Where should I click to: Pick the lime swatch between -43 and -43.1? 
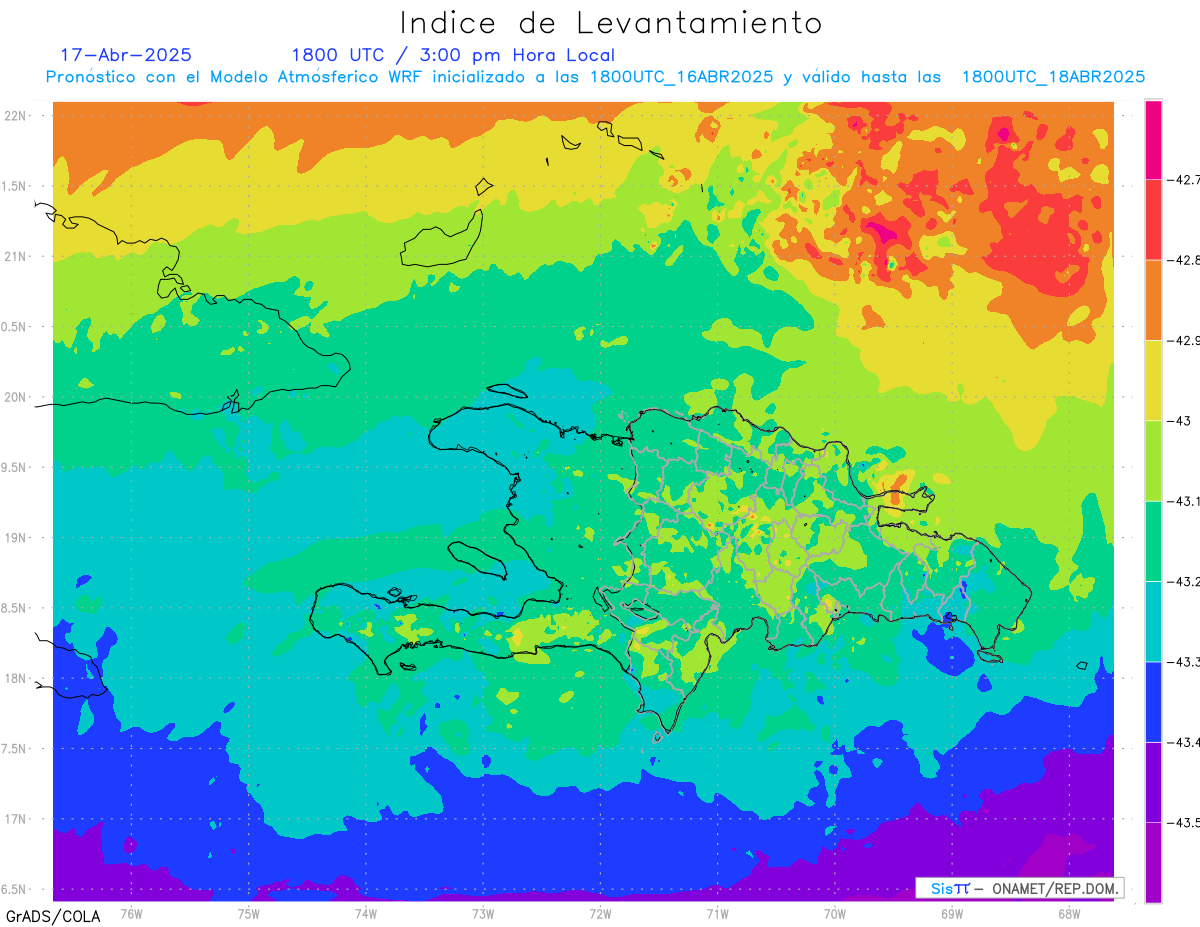coord(1153,461)
